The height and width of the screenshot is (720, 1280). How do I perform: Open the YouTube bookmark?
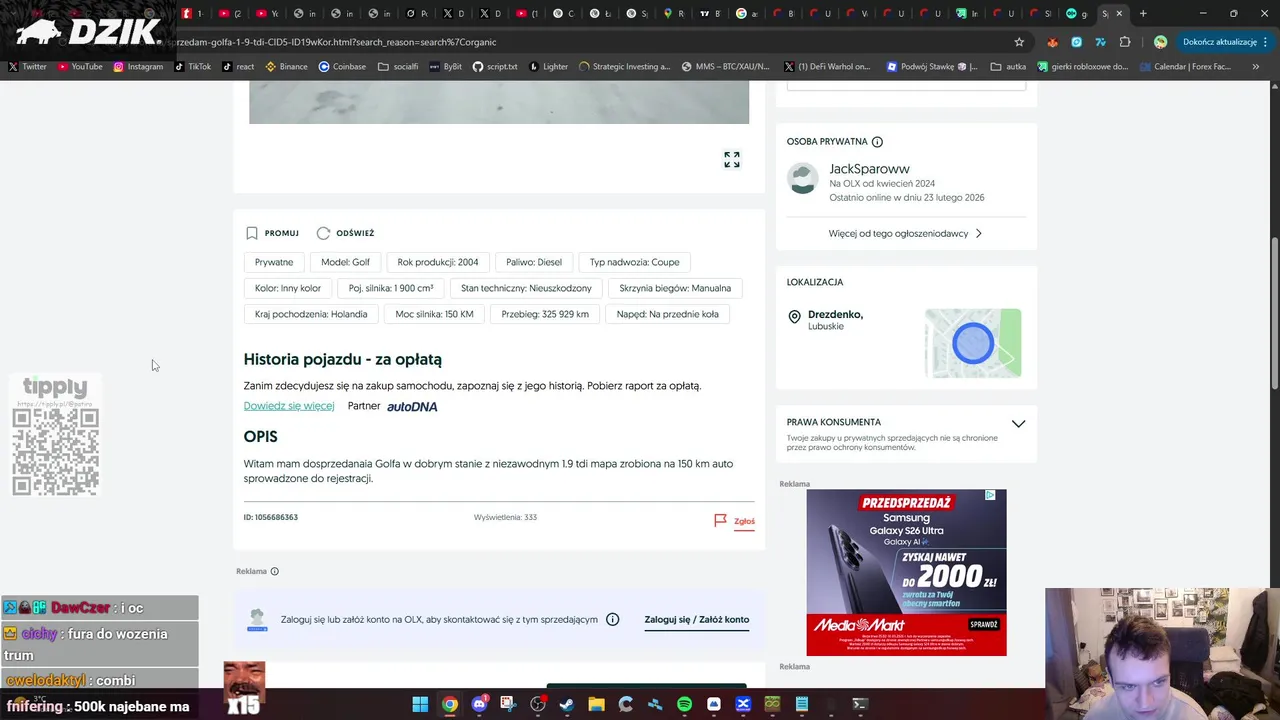(x=80, y=66)
